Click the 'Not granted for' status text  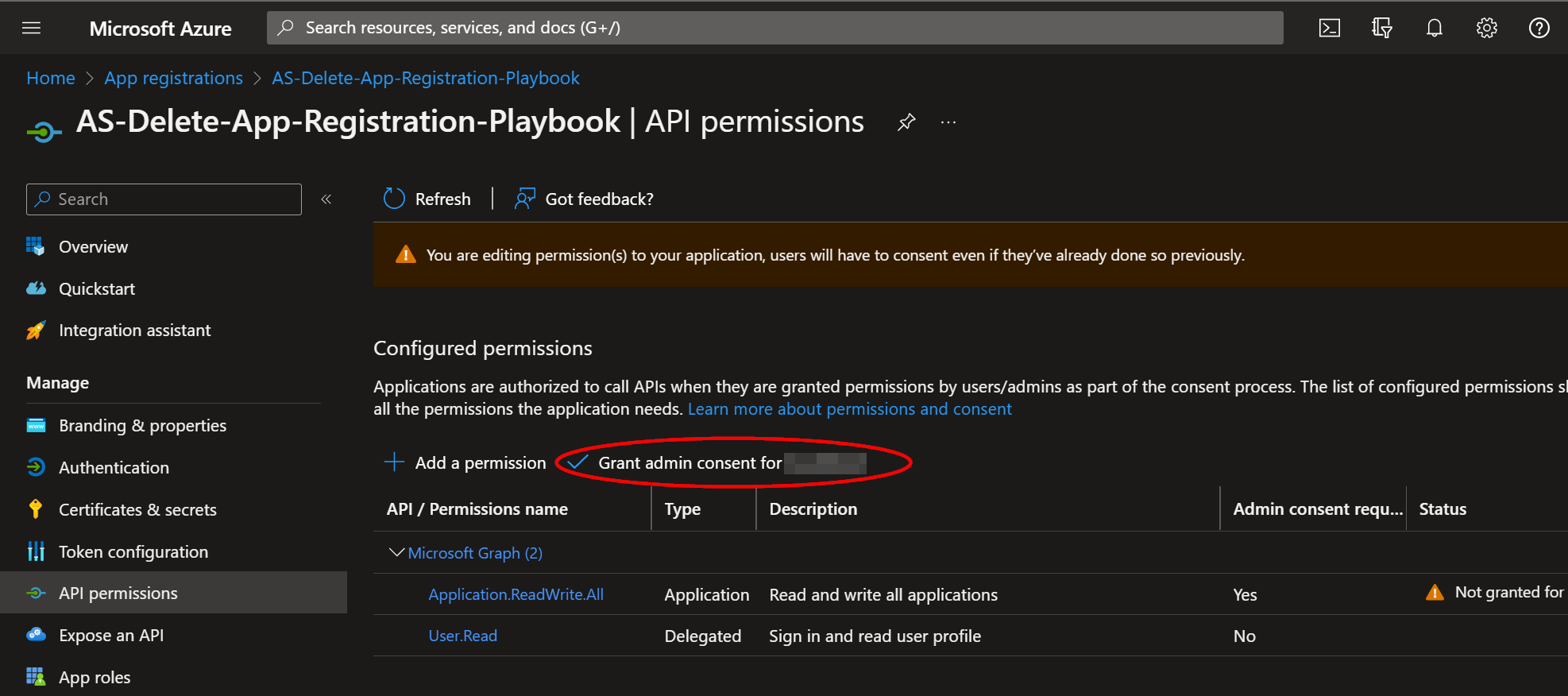1509,592
